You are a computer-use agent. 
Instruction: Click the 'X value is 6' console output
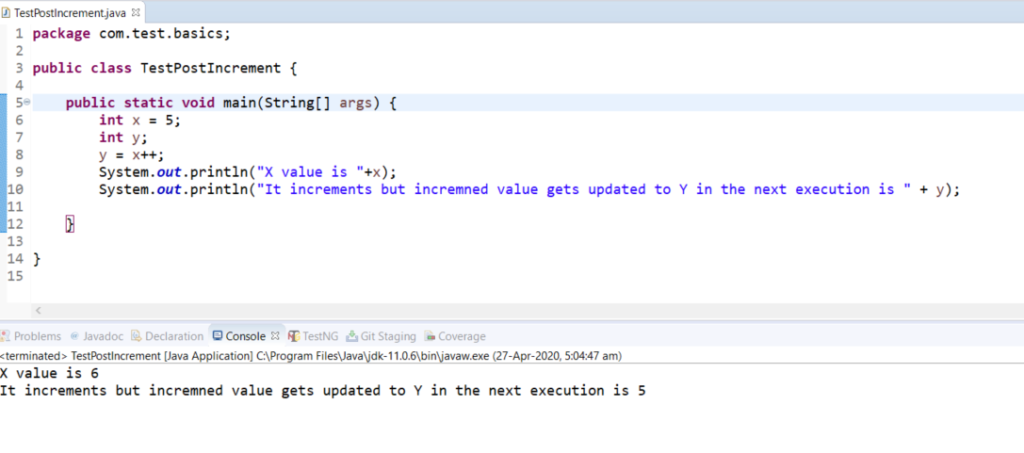[x=50, y=372]
